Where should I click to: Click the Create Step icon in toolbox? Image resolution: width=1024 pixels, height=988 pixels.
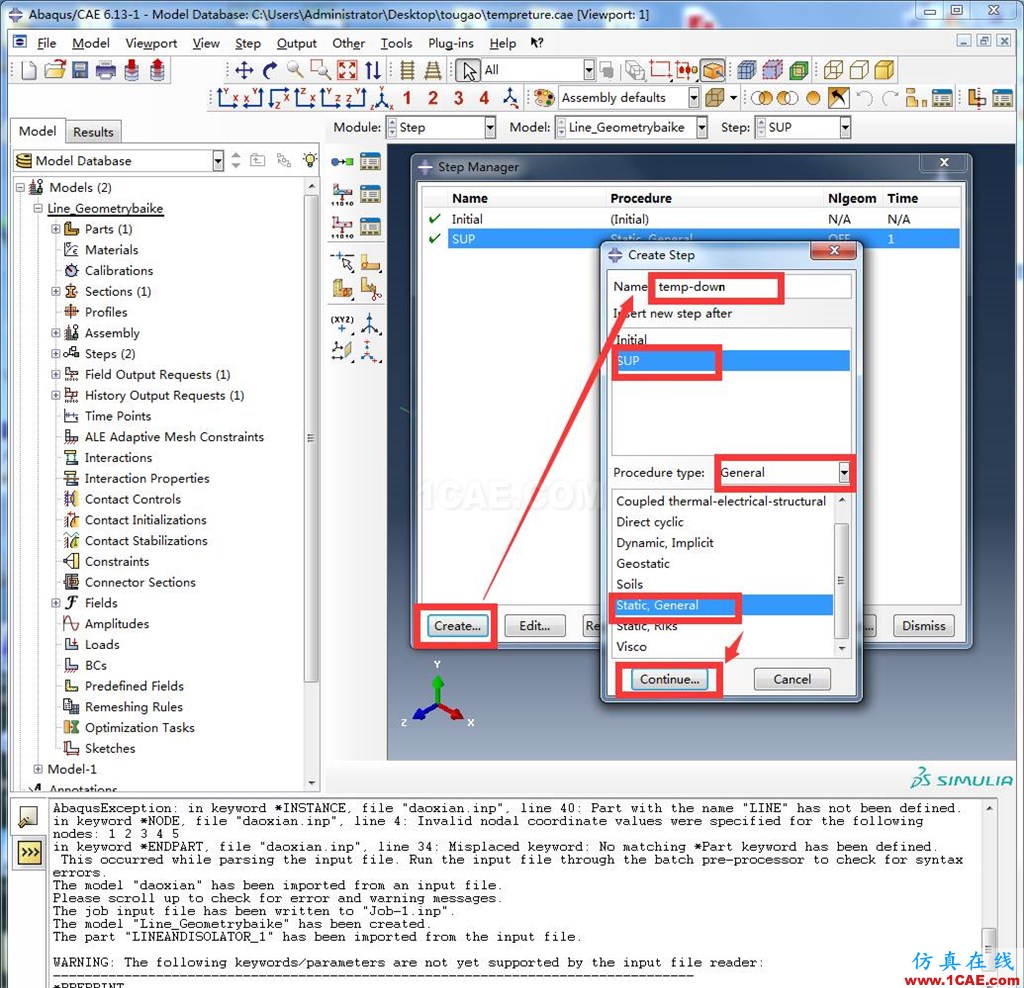pos(342,161)
